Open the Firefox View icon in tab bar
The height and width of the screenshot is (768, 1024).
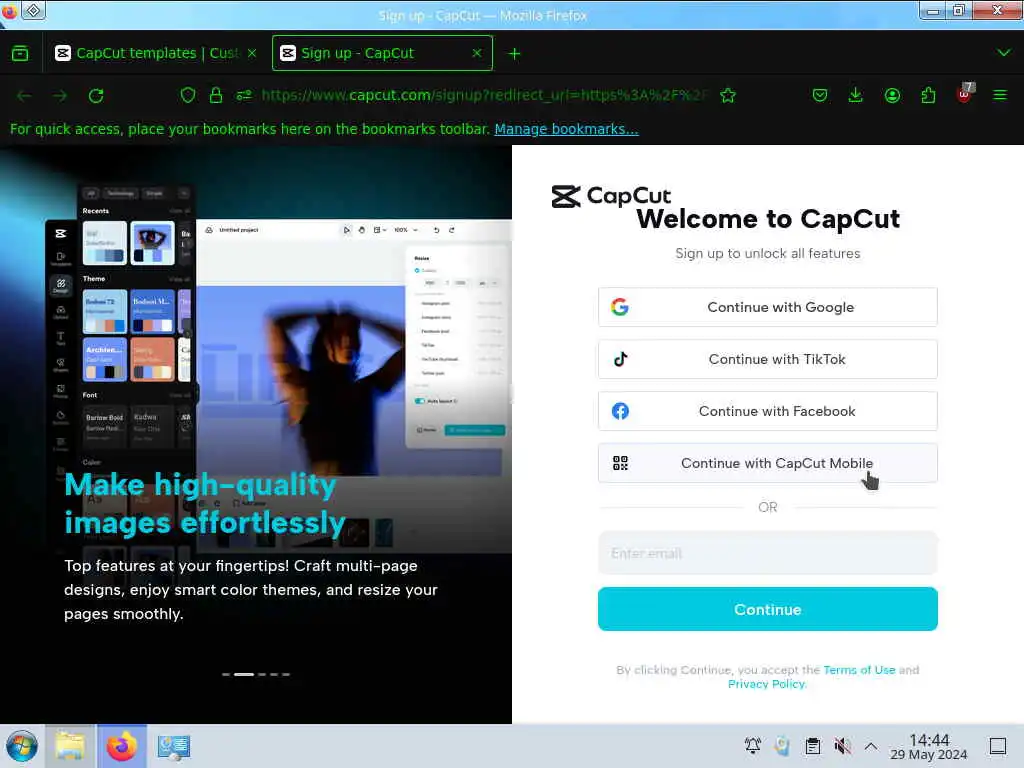[x=20, y=53]
